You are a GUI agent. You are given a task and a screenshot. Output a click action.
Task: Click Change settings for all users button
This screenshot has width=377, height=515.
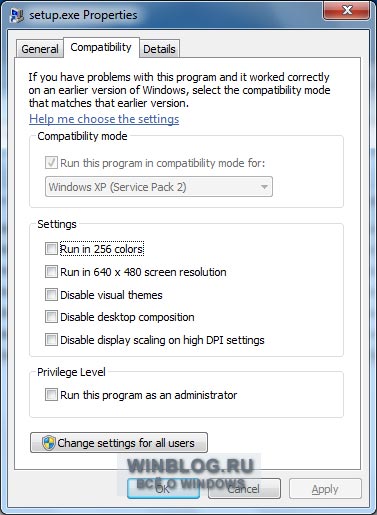(x=119, y=443)
